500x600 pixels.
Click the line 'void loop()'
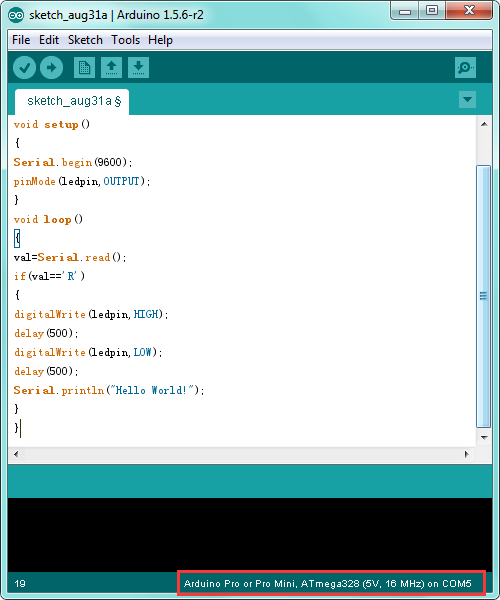click(x=48, y=219)
